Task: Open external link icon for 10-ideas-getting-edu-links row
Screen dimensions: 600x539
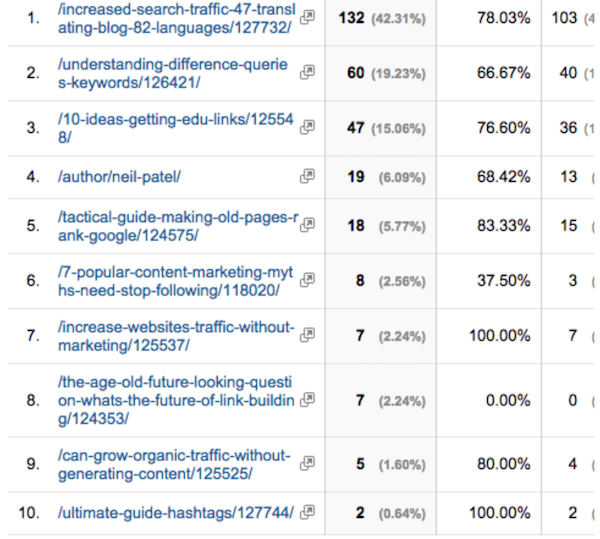Action: click(307, 127)
